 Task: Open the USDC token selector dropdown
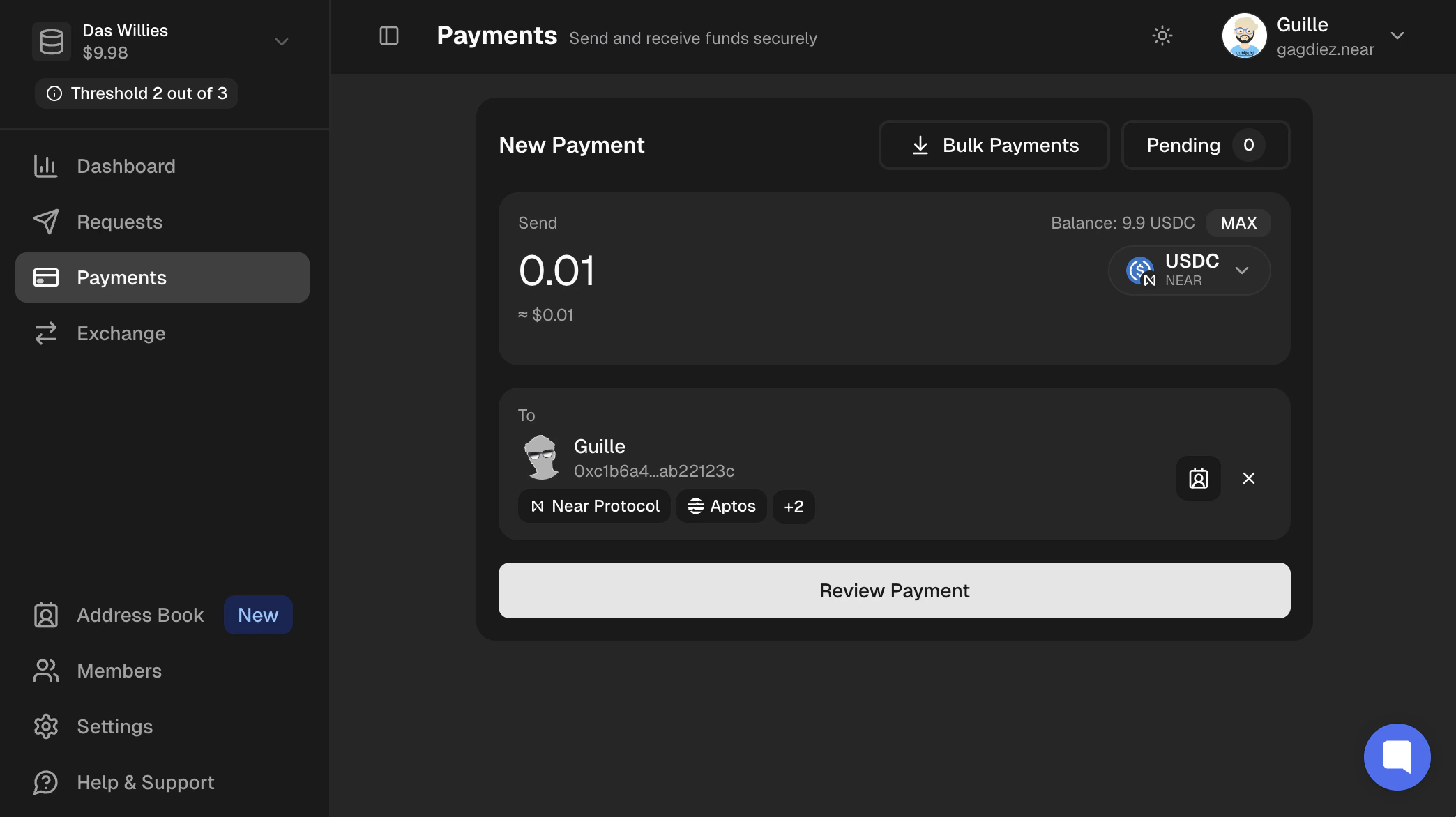click(x=1189, y=270)
